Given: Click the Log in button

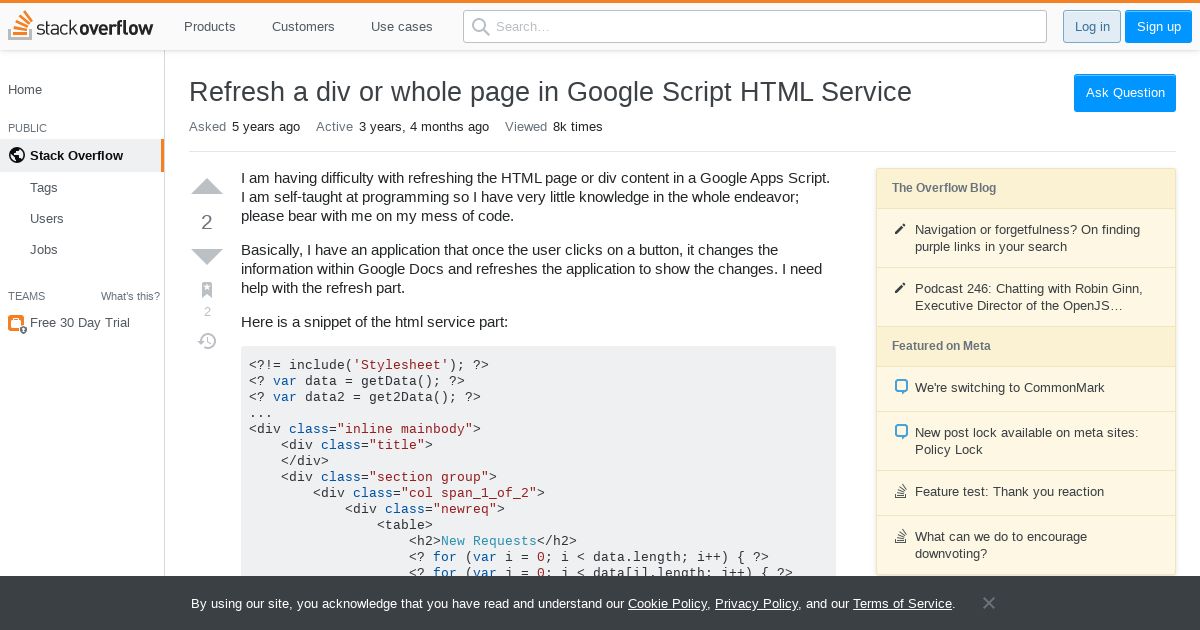Looking at the screenshot, I should point(1092,26).
